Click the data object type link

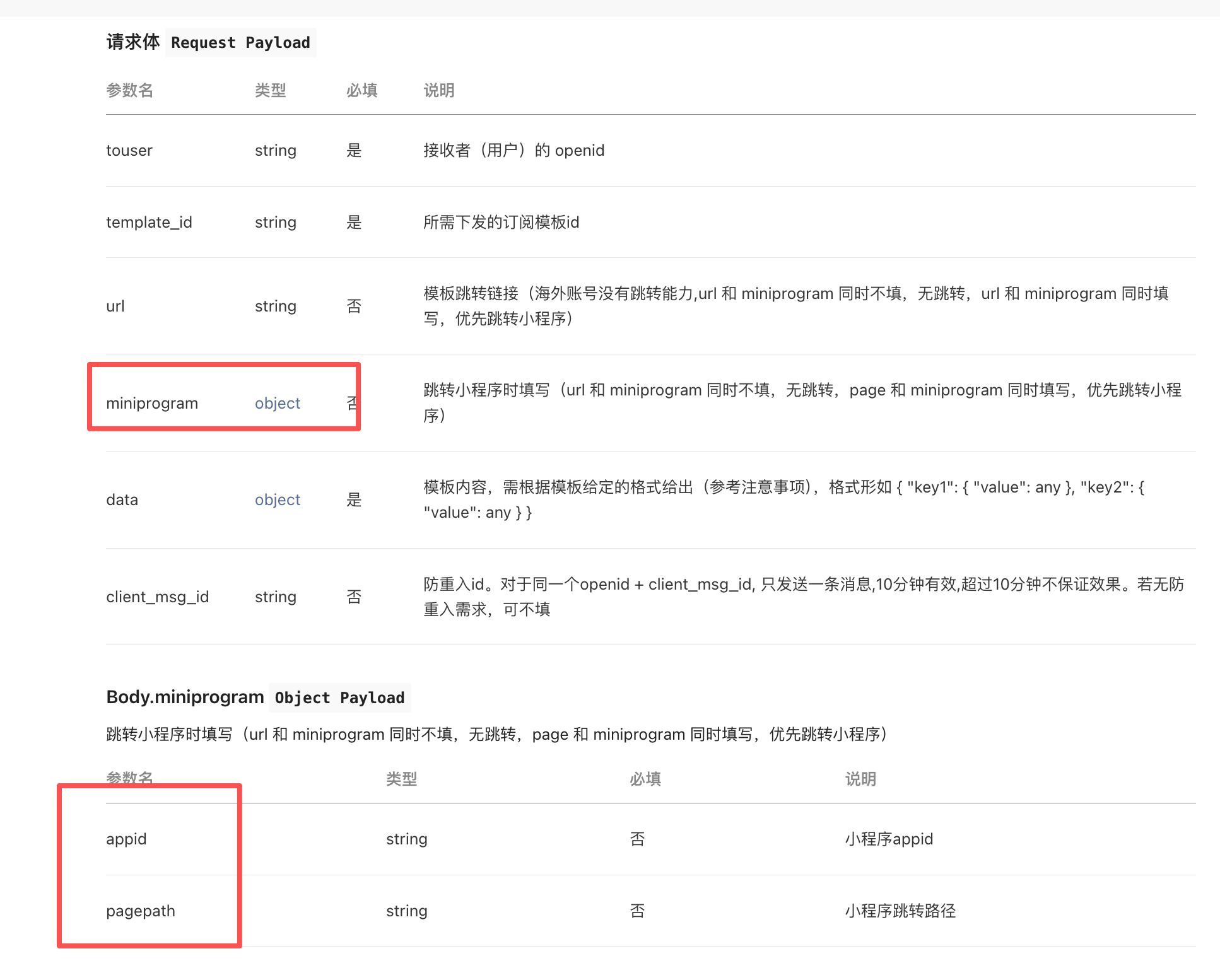point(277,499)
